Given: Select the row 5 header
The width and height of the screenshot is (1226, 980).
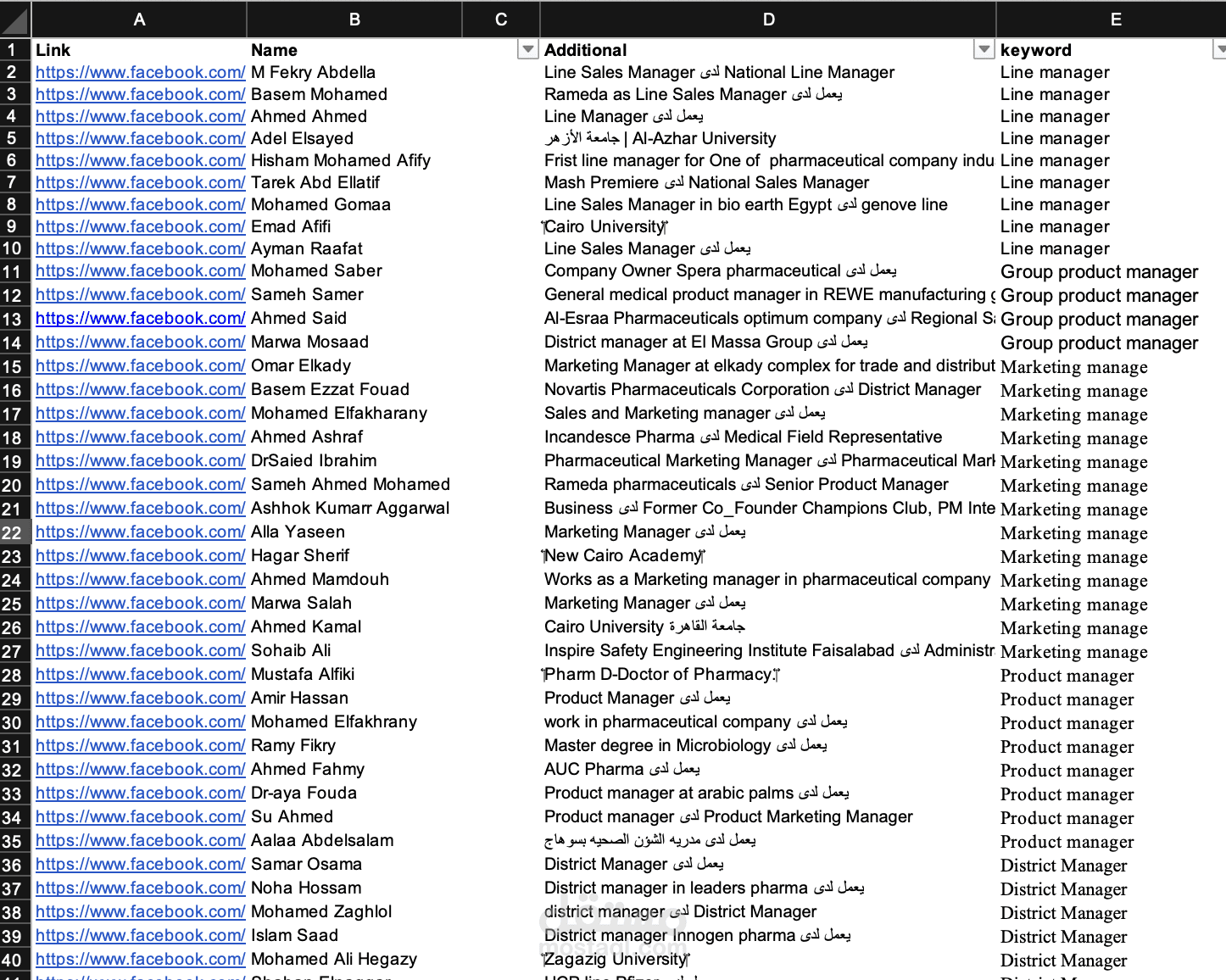Looking at the screenshot, I should pos(15,139).
